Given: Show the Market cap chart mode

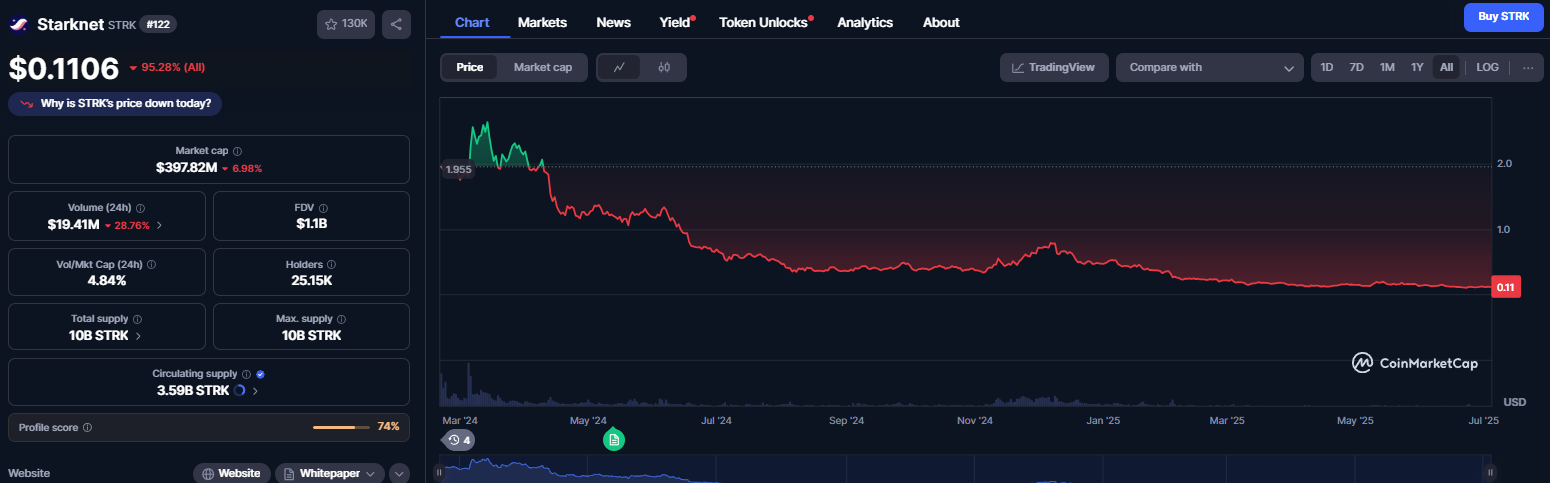Looking at the screenshot, I should click(543, 67).
